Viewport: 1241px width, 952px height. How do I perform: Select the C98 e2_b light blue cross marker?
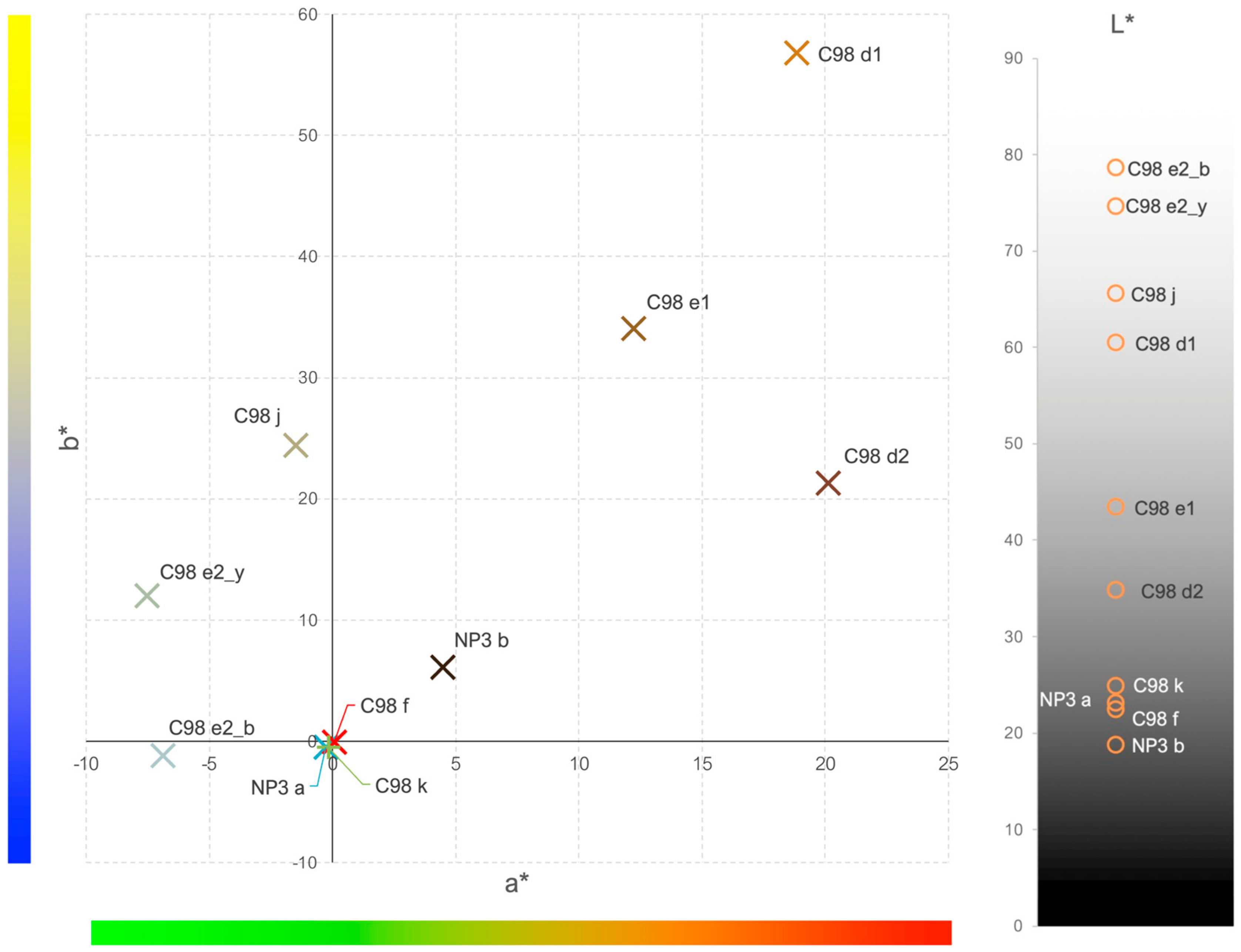coord(163,755)
